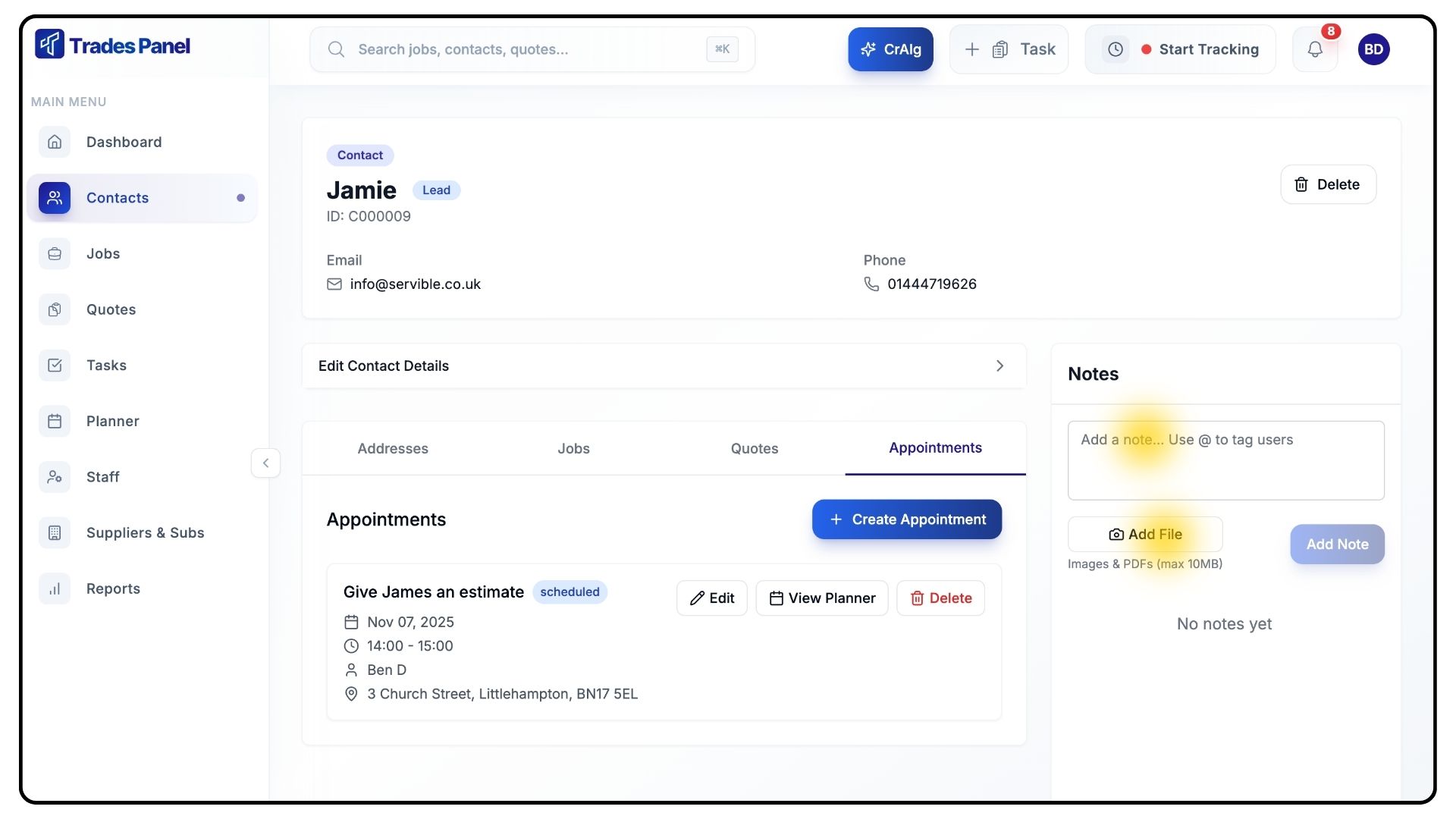
Task: Collapse the sidebar with chevron toggle
Action: click(265, 463)
